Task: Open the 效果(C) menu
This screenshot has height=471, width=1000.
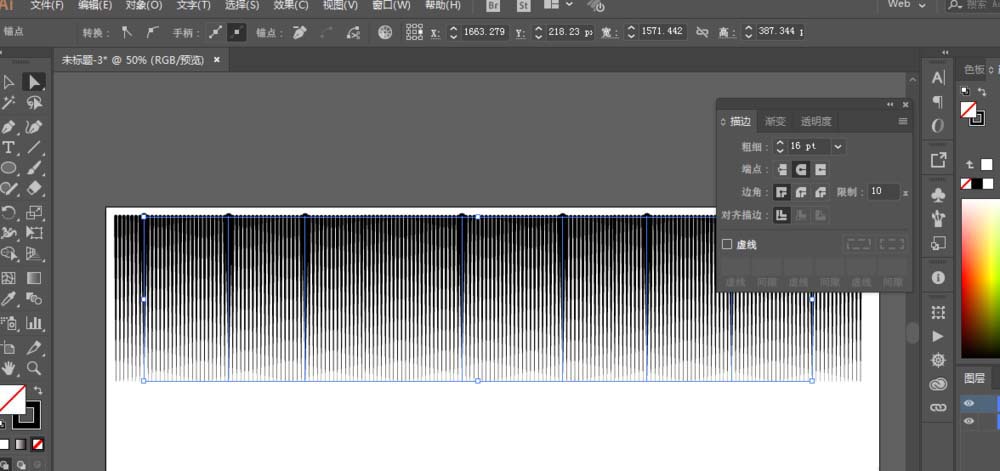Action: [x=288, y=6]
